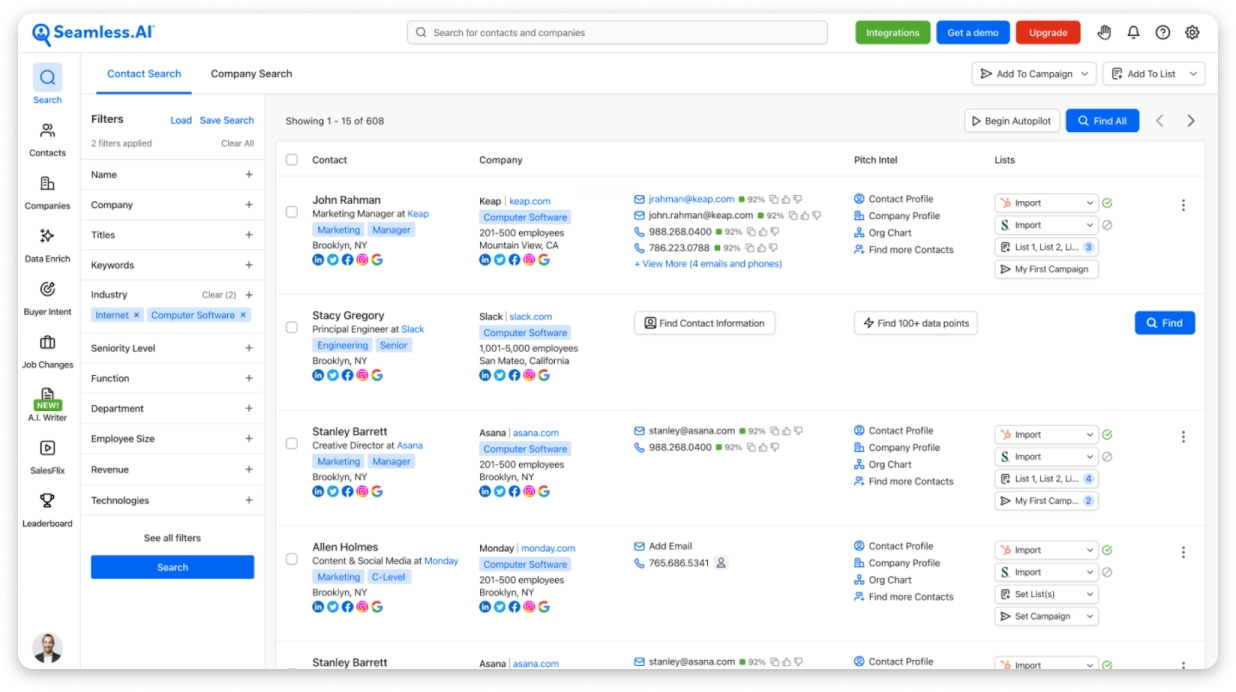Screen dimensions: 1236x692
Task: Open Contacts from the sidebar
Action: click(x=47, y=139)
